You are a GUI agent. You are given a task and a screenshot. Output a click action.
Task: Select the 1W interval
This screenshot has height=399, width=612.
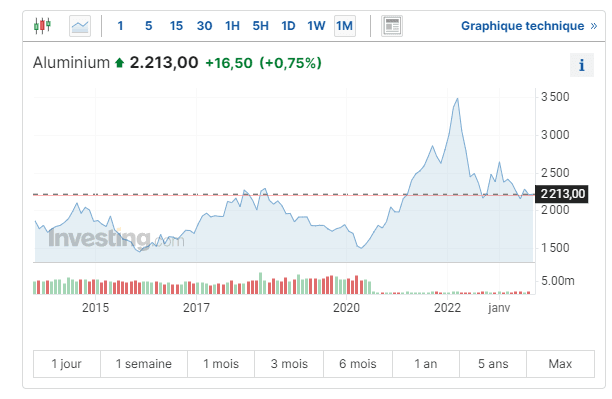coord(316,26)
